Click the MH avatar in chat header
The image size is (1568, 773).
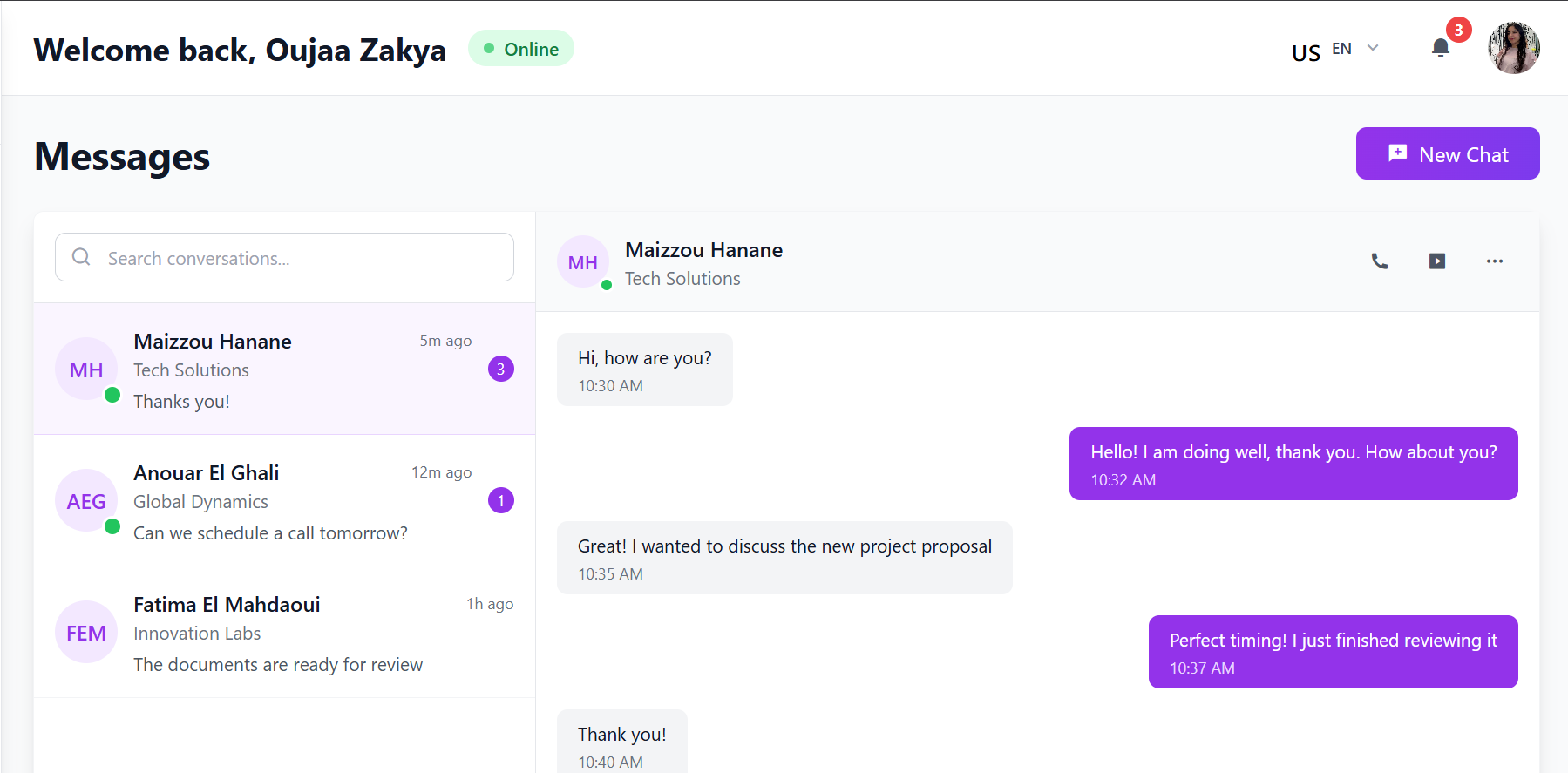pyautogui.click(x=583, y=262)
